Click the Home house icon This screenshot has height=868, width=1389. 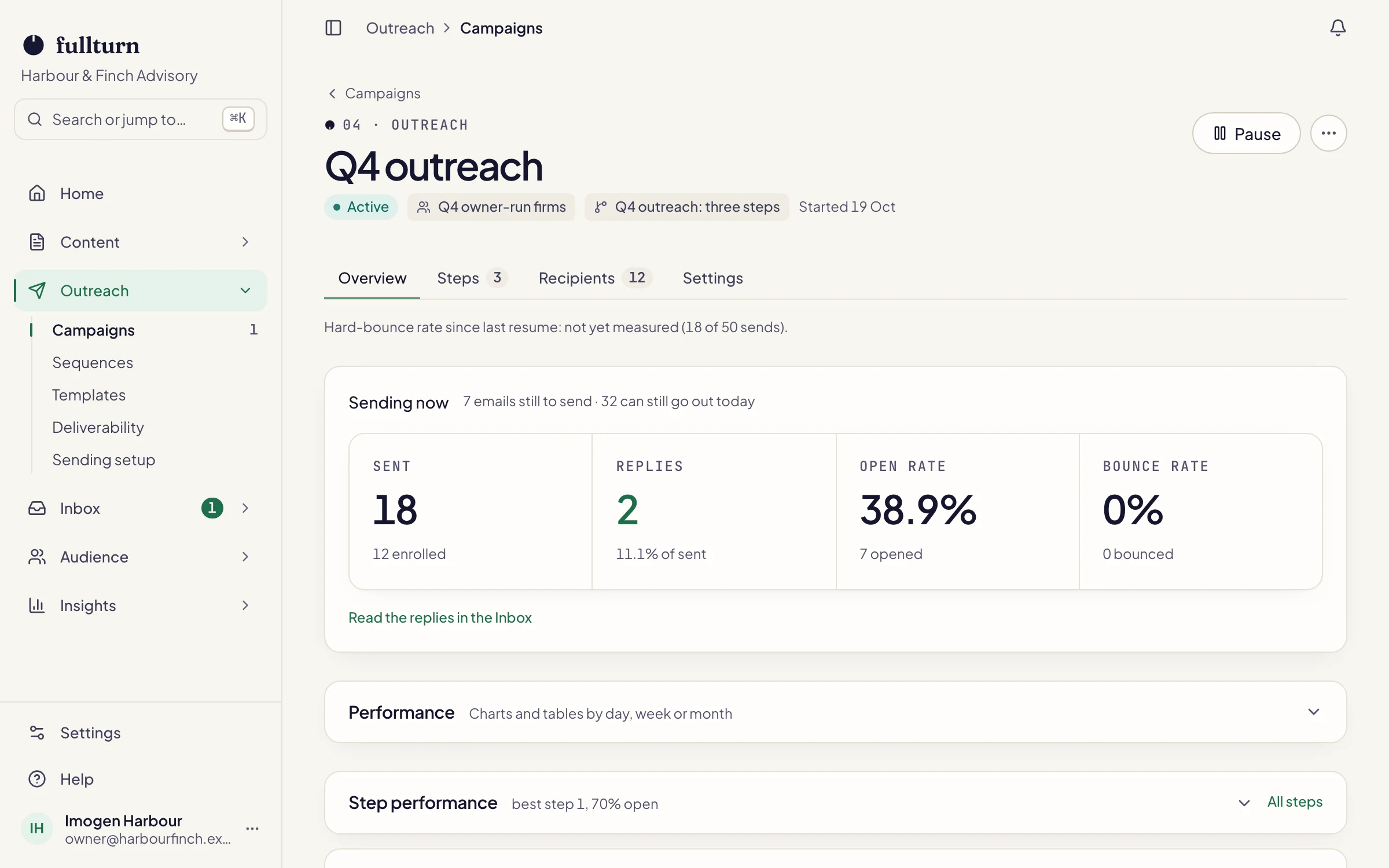(x=37, y=193)
